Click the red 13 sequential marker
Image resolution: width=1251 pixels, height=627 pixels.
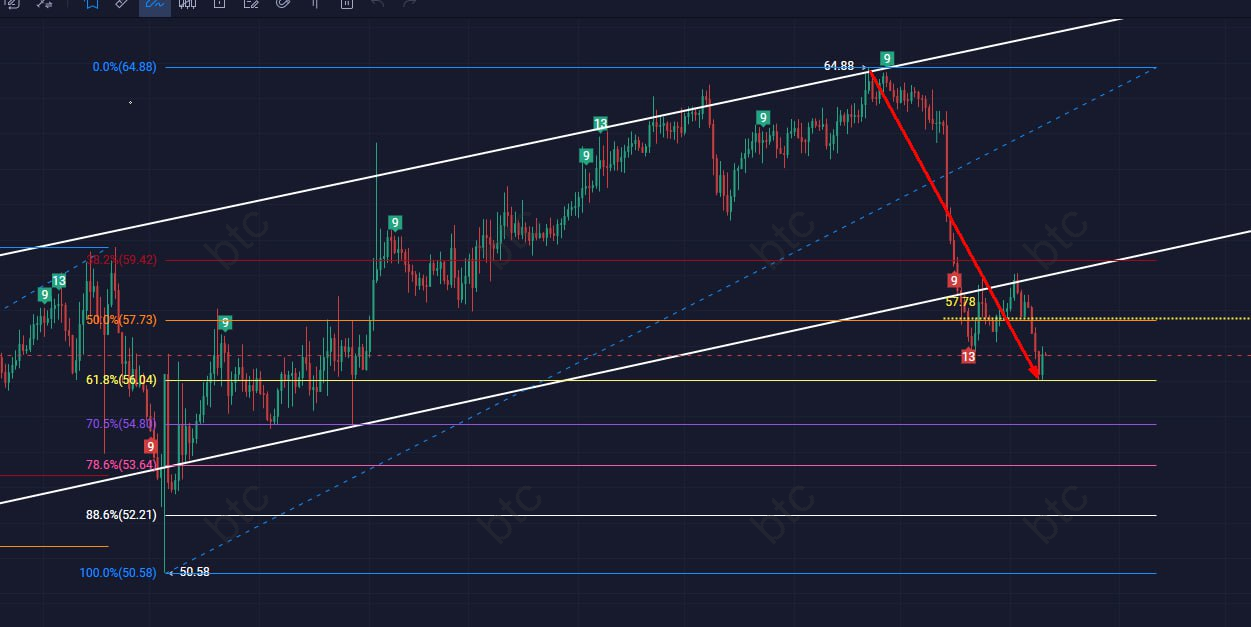pyautogui.click(x=968, y=356)
